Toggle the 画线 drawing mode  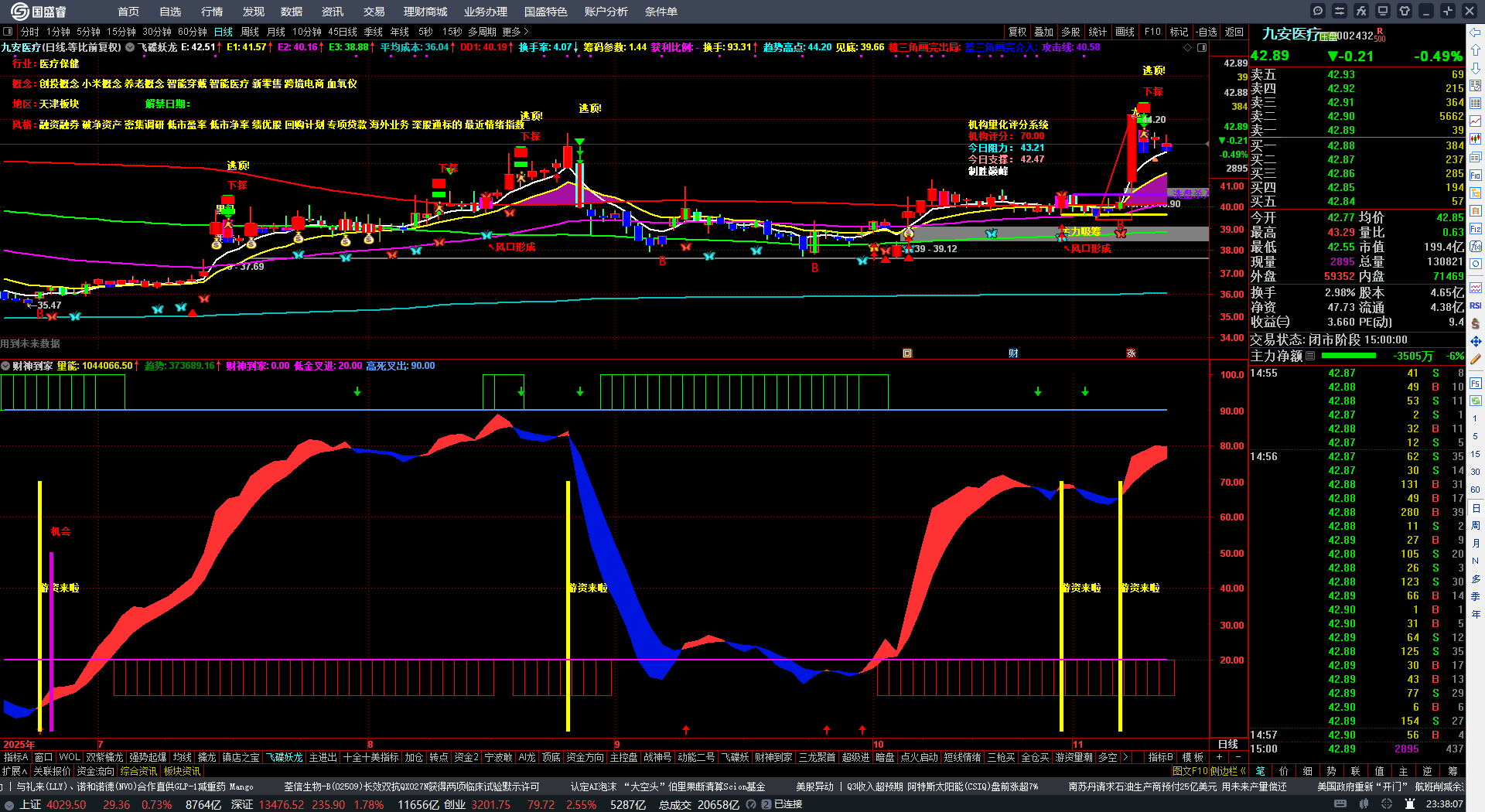(x=1125, y=32)
